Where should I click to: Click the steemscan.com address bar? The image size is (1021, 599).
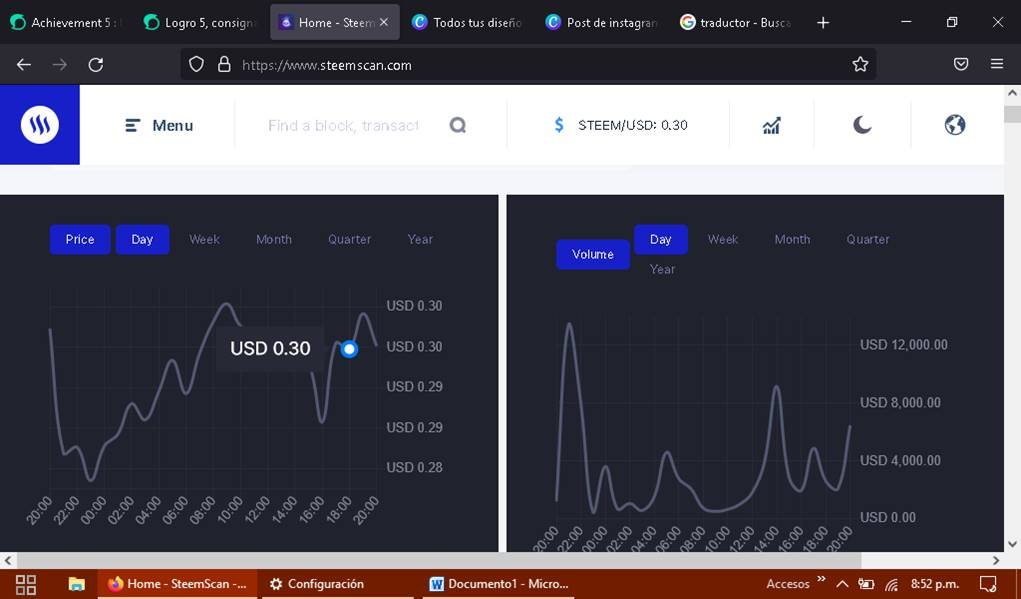tap(527, 64)
